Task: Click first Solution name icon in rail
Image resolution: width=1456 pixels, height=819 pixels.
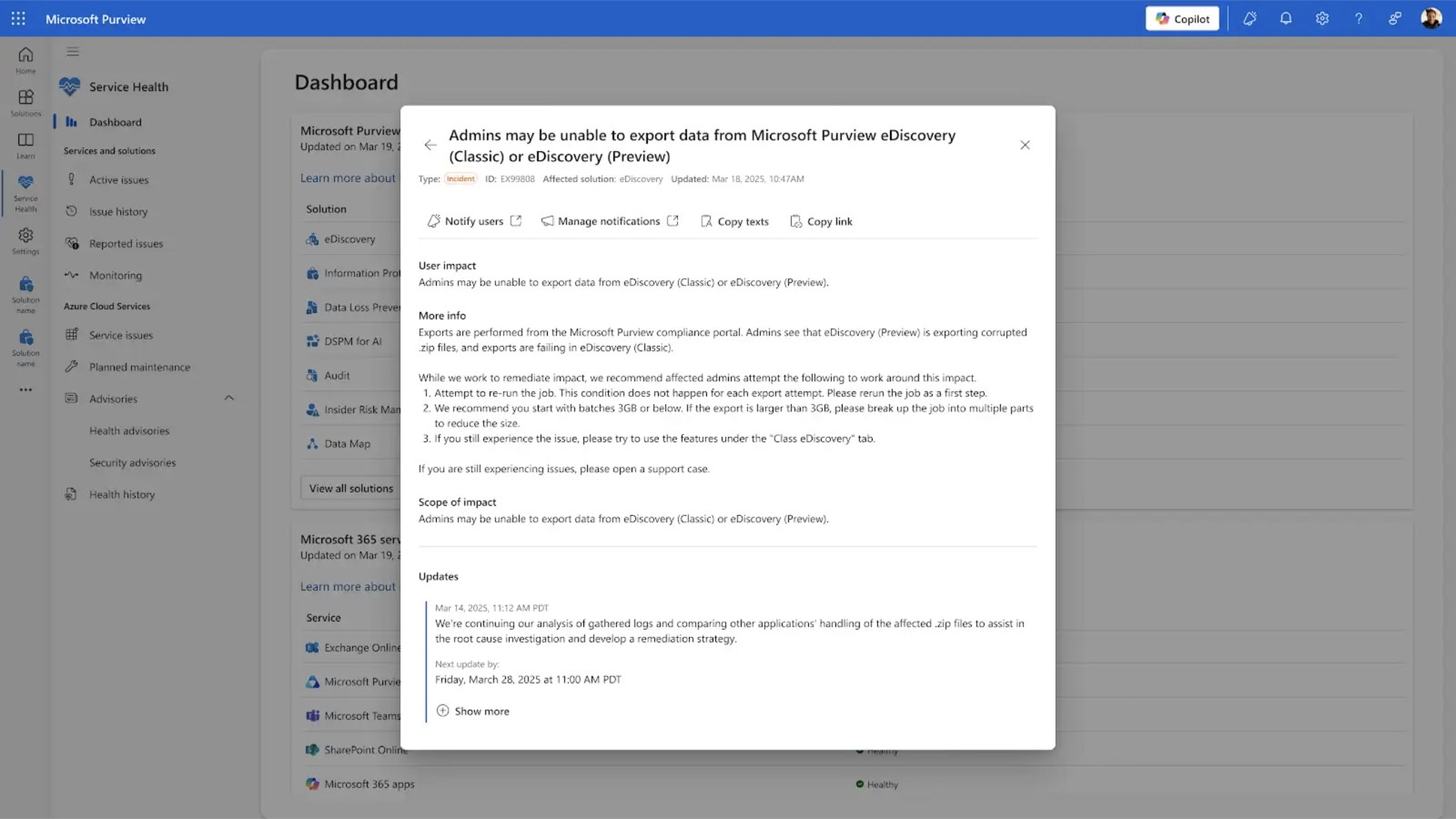Action: point(25,296)
